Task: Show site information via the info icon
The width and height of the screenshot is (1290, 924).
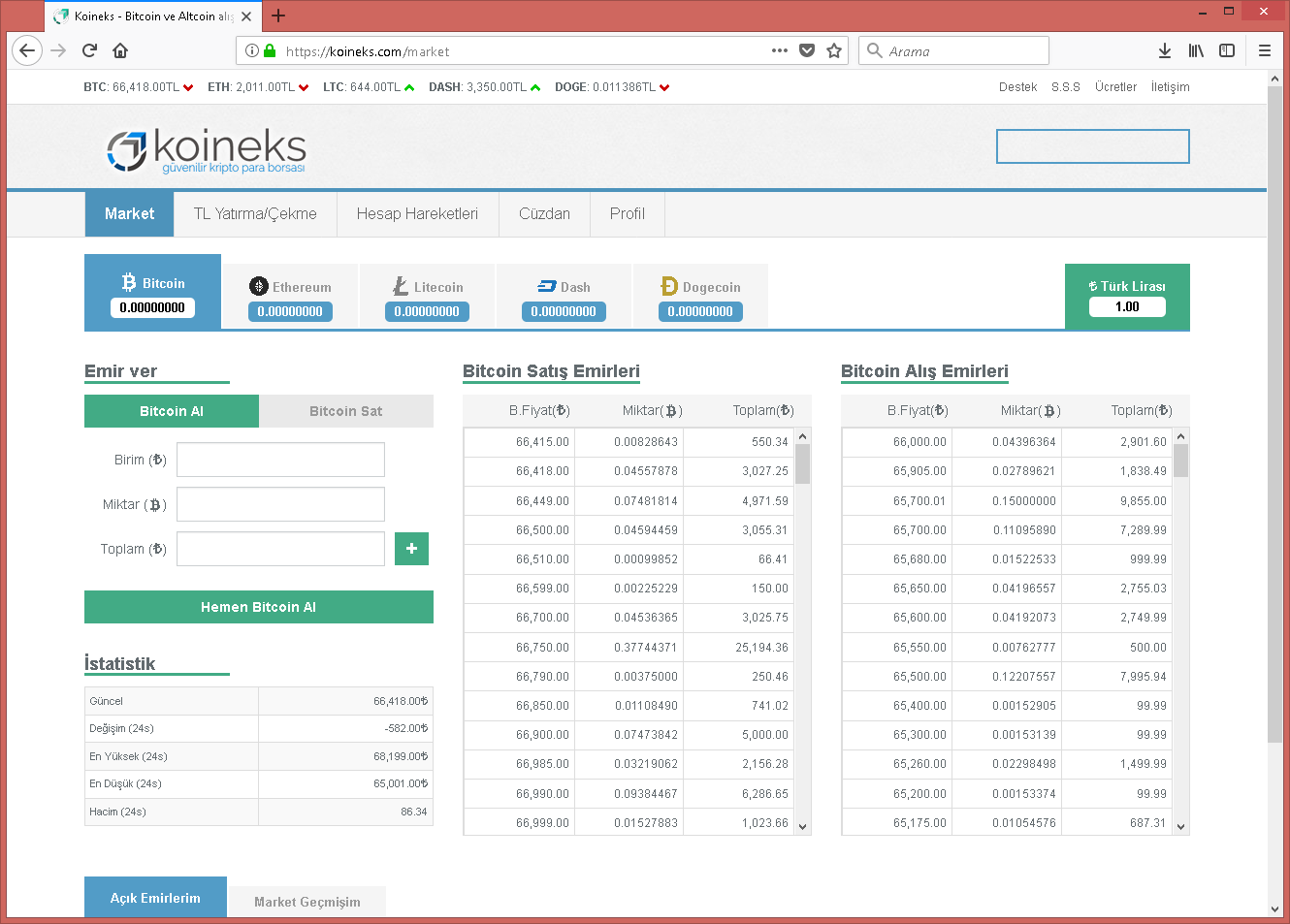Action: coord(252,50)
